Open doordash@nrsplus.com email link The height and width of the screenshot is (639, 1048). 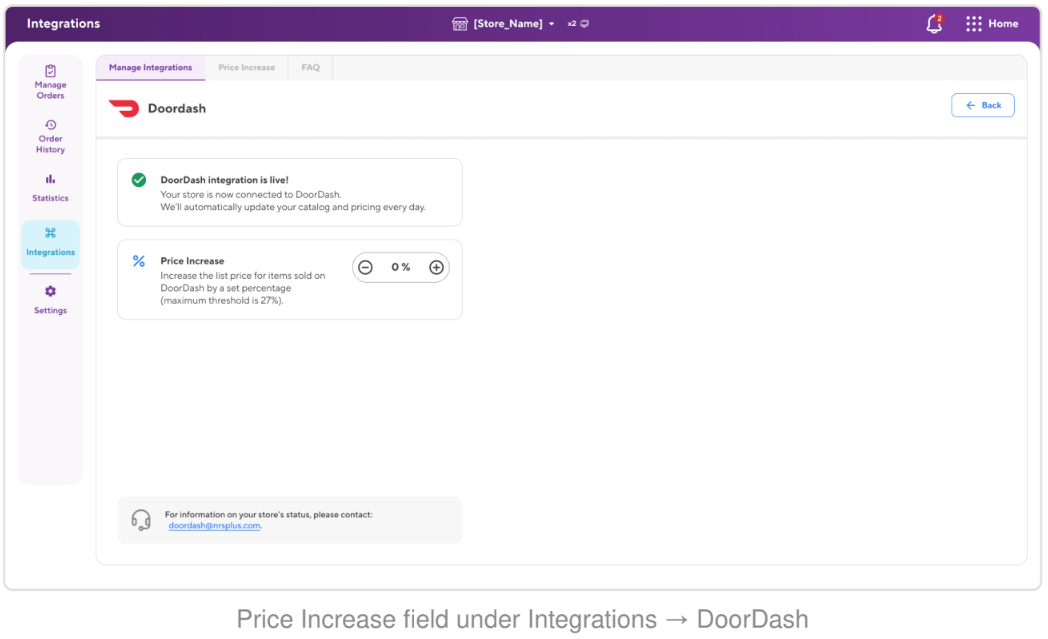[214, 526]
